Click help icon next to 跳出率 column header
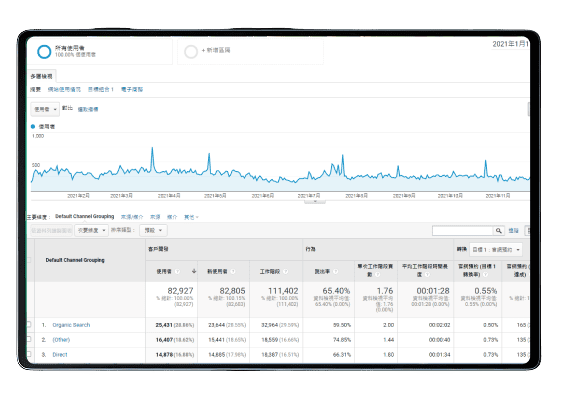This screenshot has width=565, height=397. [335, 271]
